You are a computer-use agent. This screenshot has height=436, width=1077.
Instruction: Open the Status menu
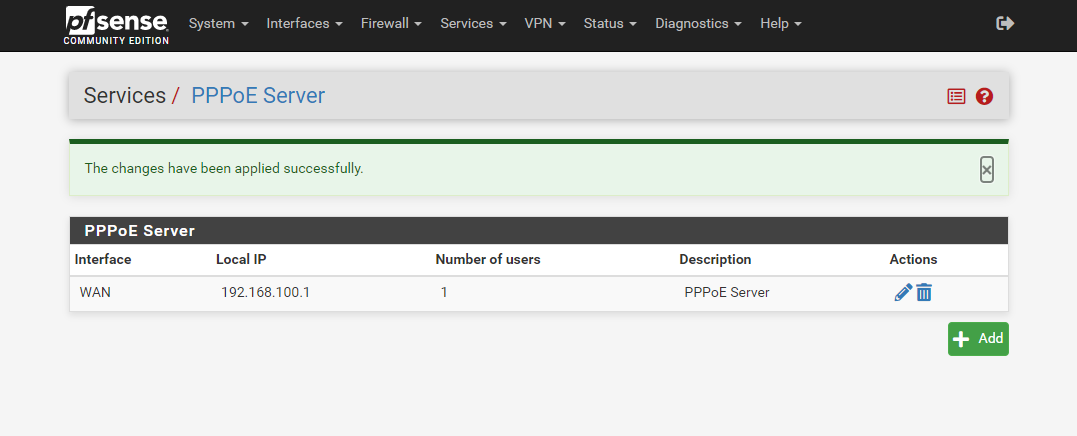coord(610,23)
